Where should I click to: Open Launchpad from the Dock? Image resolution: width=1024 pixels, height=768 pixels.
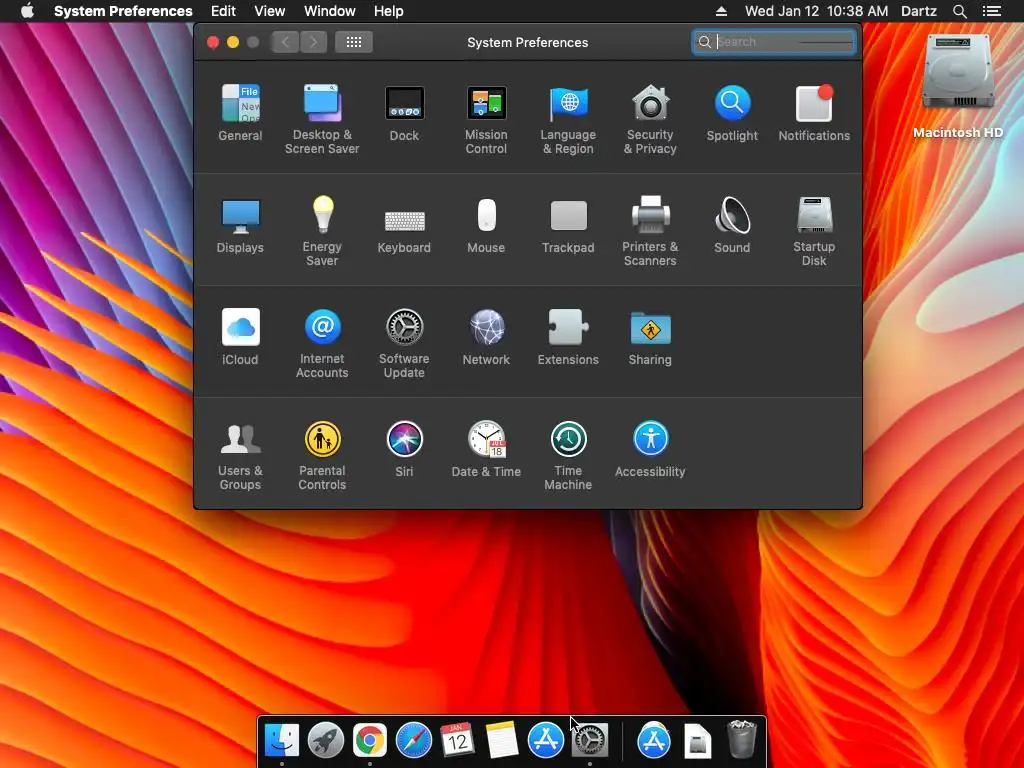pos(326,741)
